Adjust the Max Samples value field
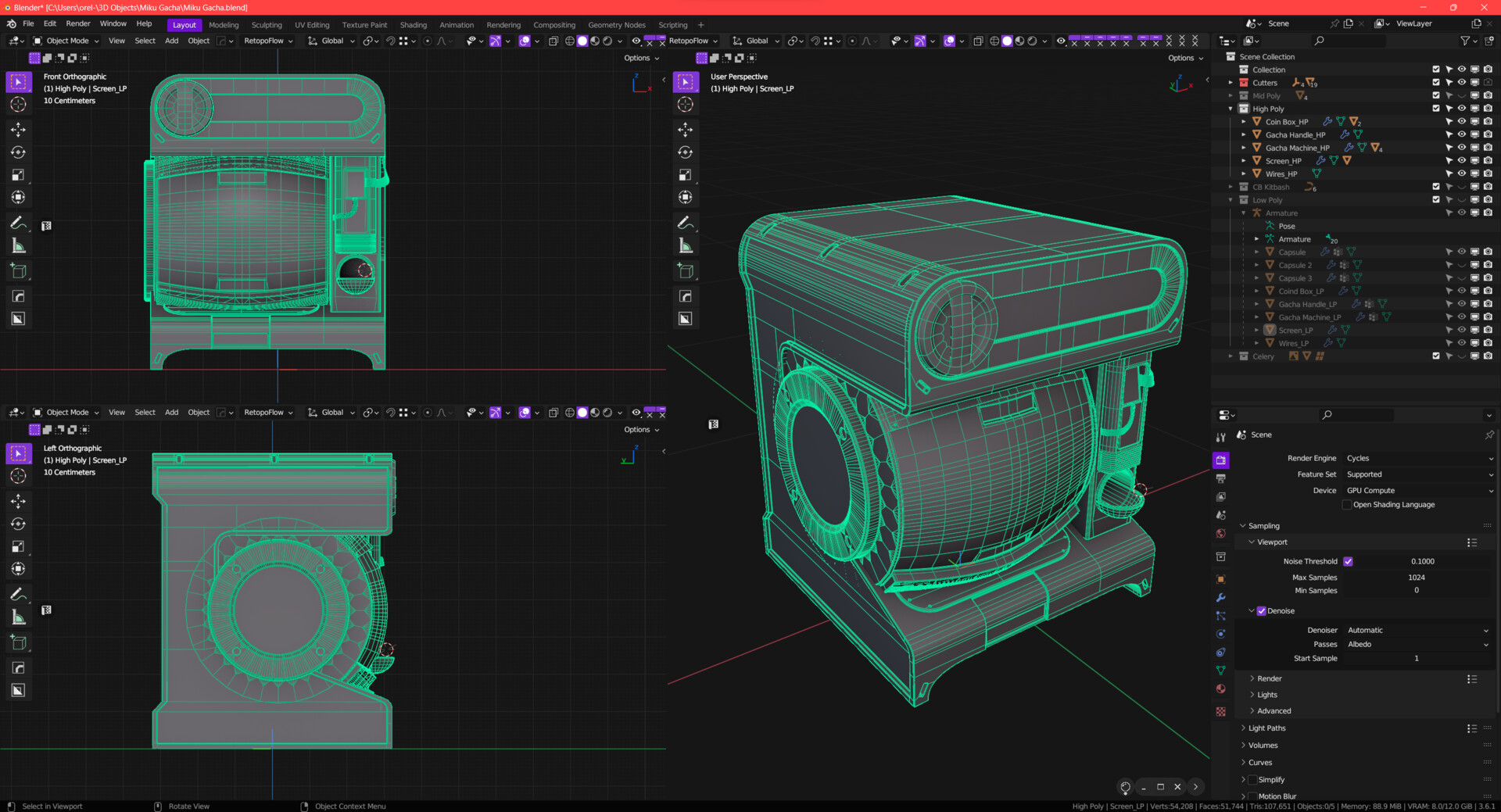The height and width of the screenshot is (812, 1501). click(1416, 578)
